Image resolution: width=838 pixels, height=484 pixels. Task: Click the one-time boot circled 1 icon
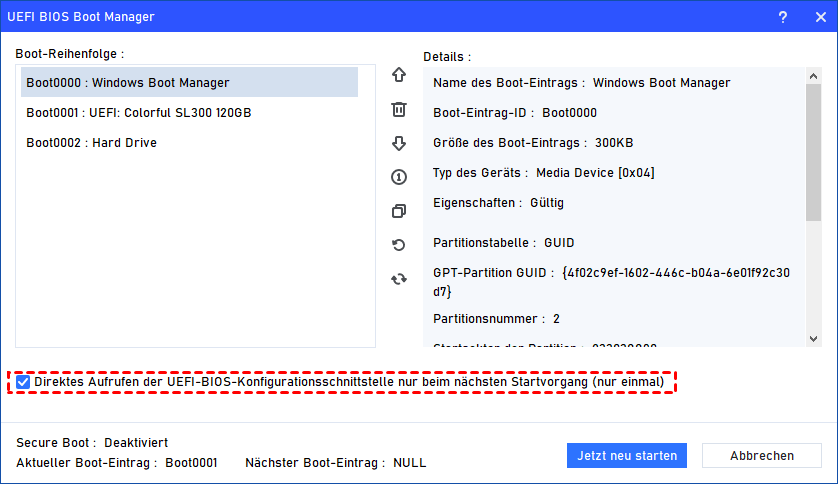click(399, 177)
